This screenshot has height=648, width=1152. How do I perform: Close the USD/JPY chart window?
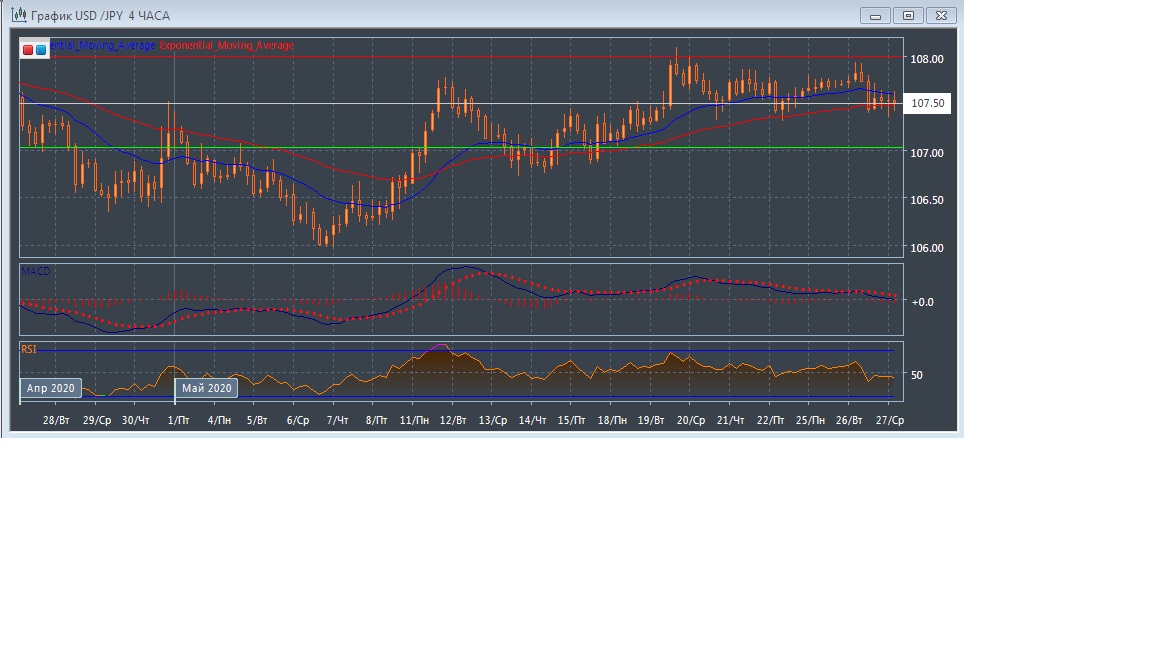click(942, 16)
